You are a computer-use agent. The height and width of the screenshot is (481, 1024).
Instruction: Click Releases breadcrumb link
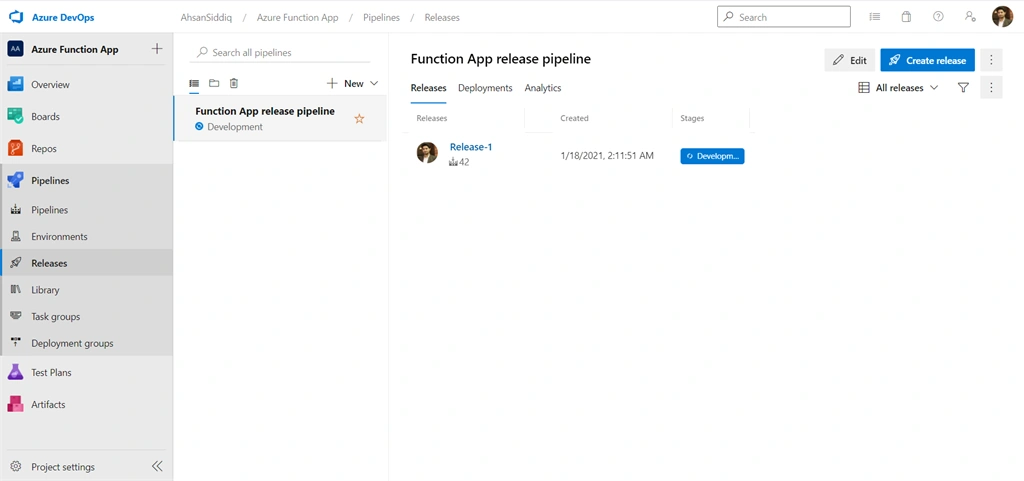click(442, 18)
